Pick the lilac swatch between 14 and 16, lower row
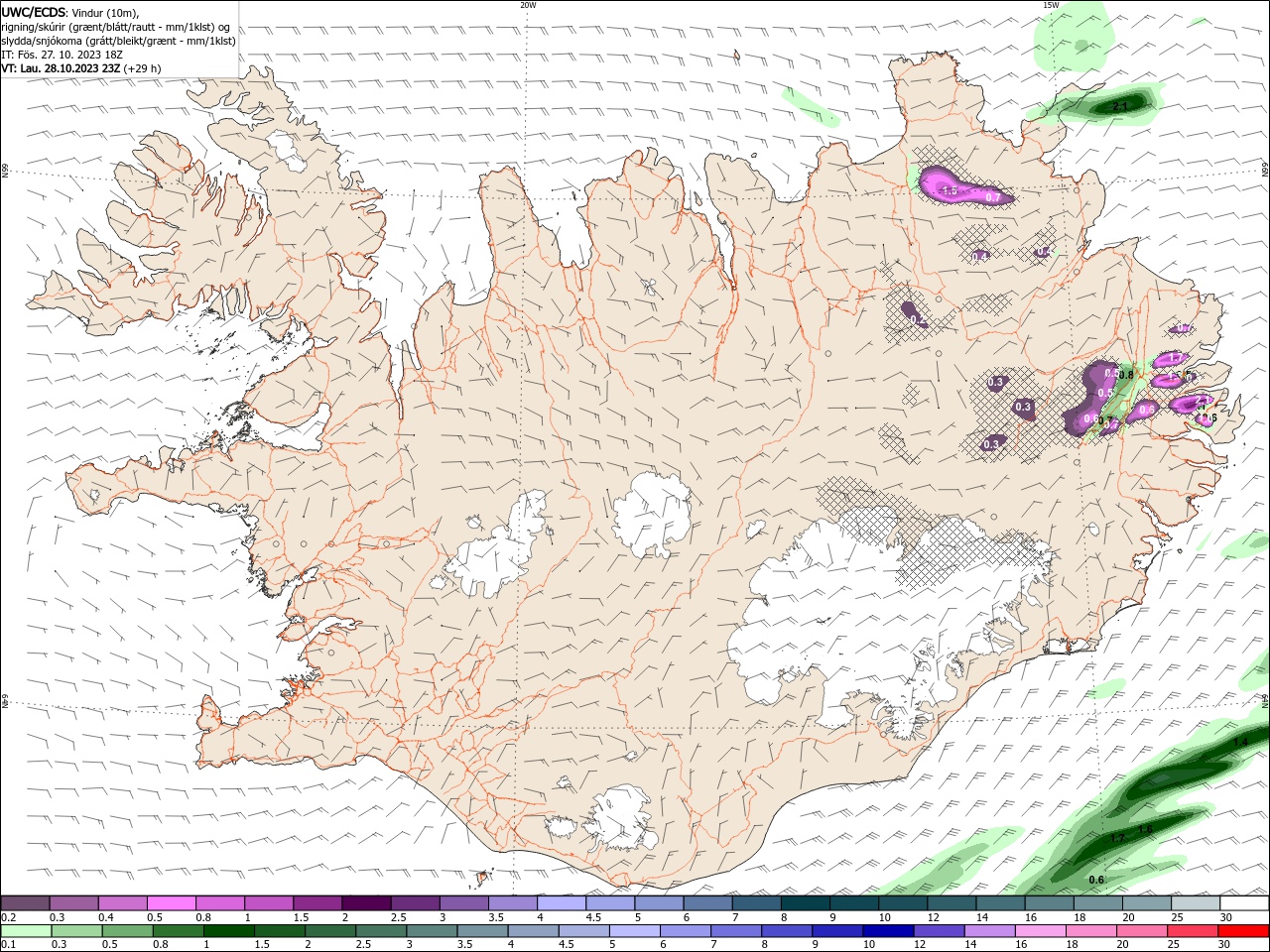Image resolution: width=1270 pixels, height=952 pixels. (989, 931)
